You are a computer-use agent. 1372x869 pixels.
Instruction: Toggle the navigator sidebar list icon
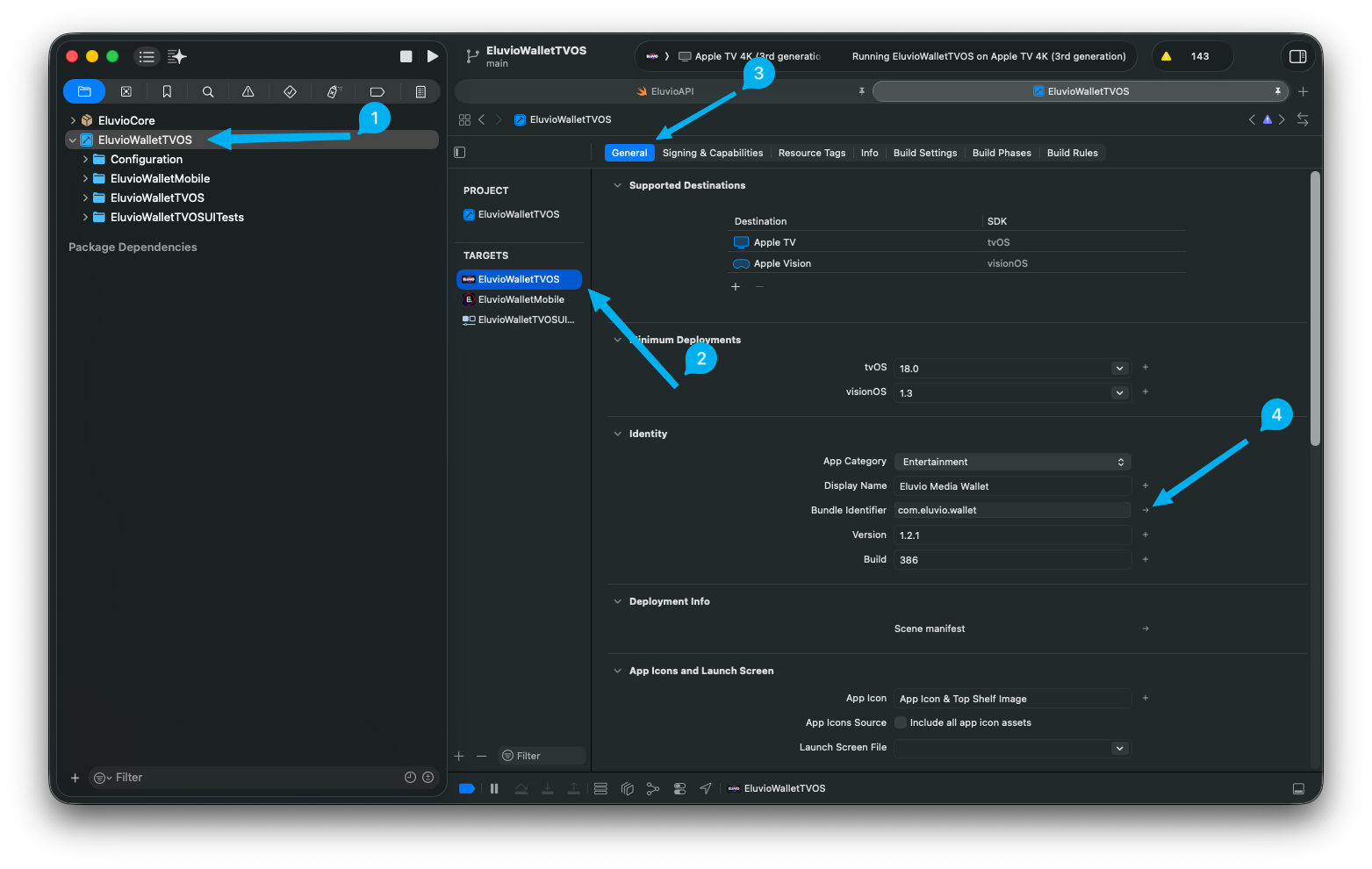click(x=147, y=56)
